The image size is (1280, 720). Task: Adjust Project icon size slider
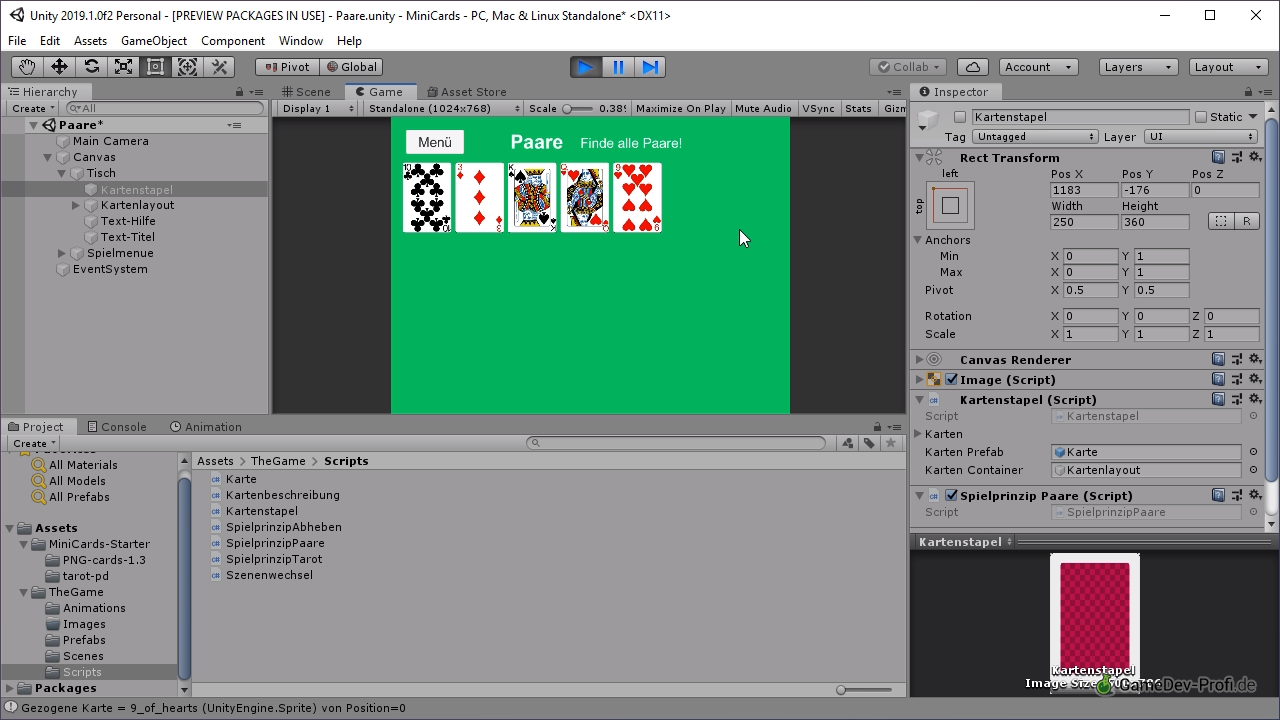pyautogui.click(x=866, y=690)
